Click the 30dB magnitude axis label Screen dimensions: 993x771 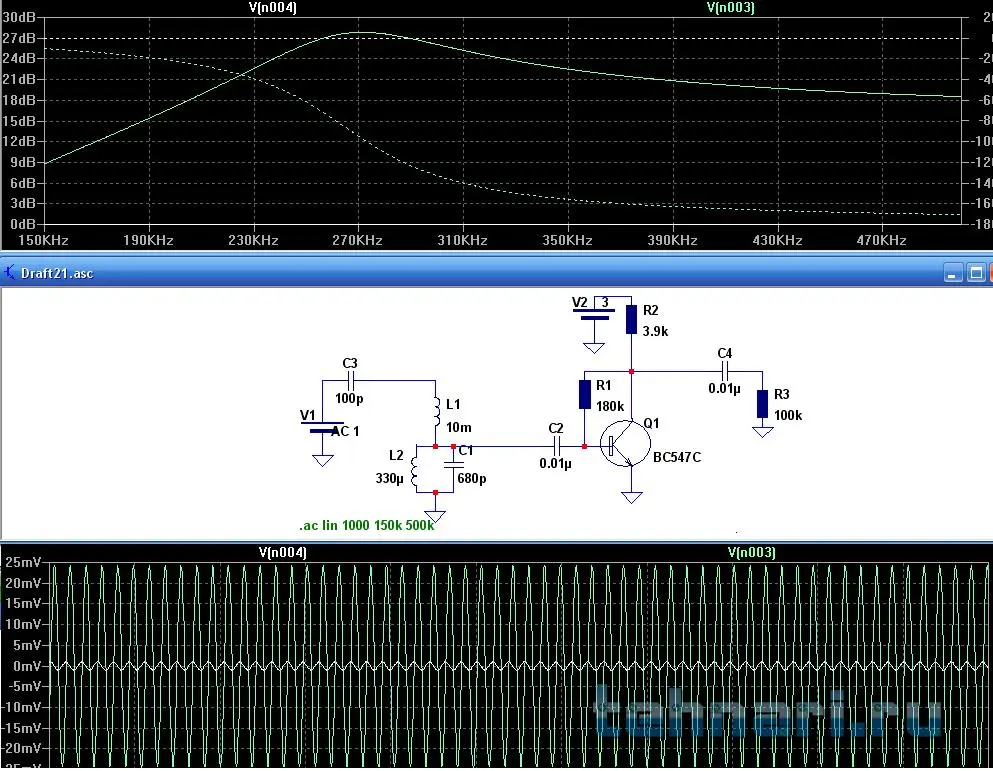(x=19, y=17)
